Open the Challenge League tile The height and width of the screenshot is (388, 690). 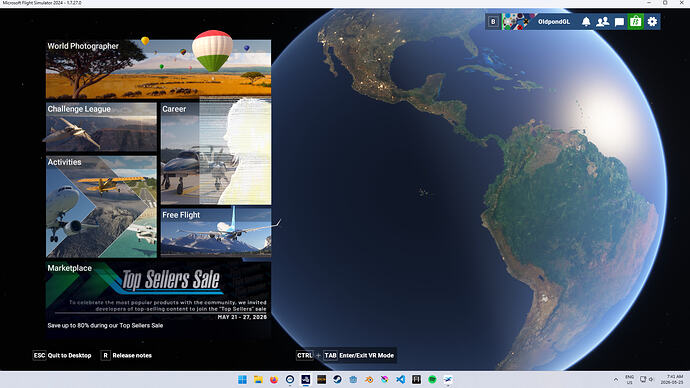click(x=101, y=127)
